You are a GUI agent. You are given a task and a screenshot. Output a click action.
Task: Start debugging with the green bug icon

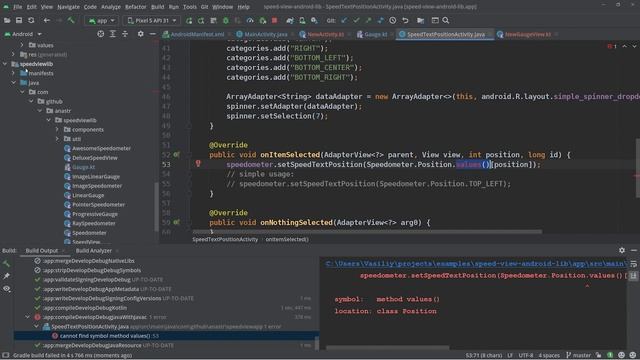point(226,20)
